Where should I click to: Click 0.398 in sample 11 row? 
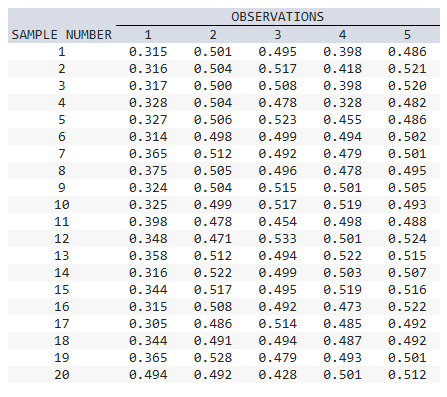tap(148, 222)
